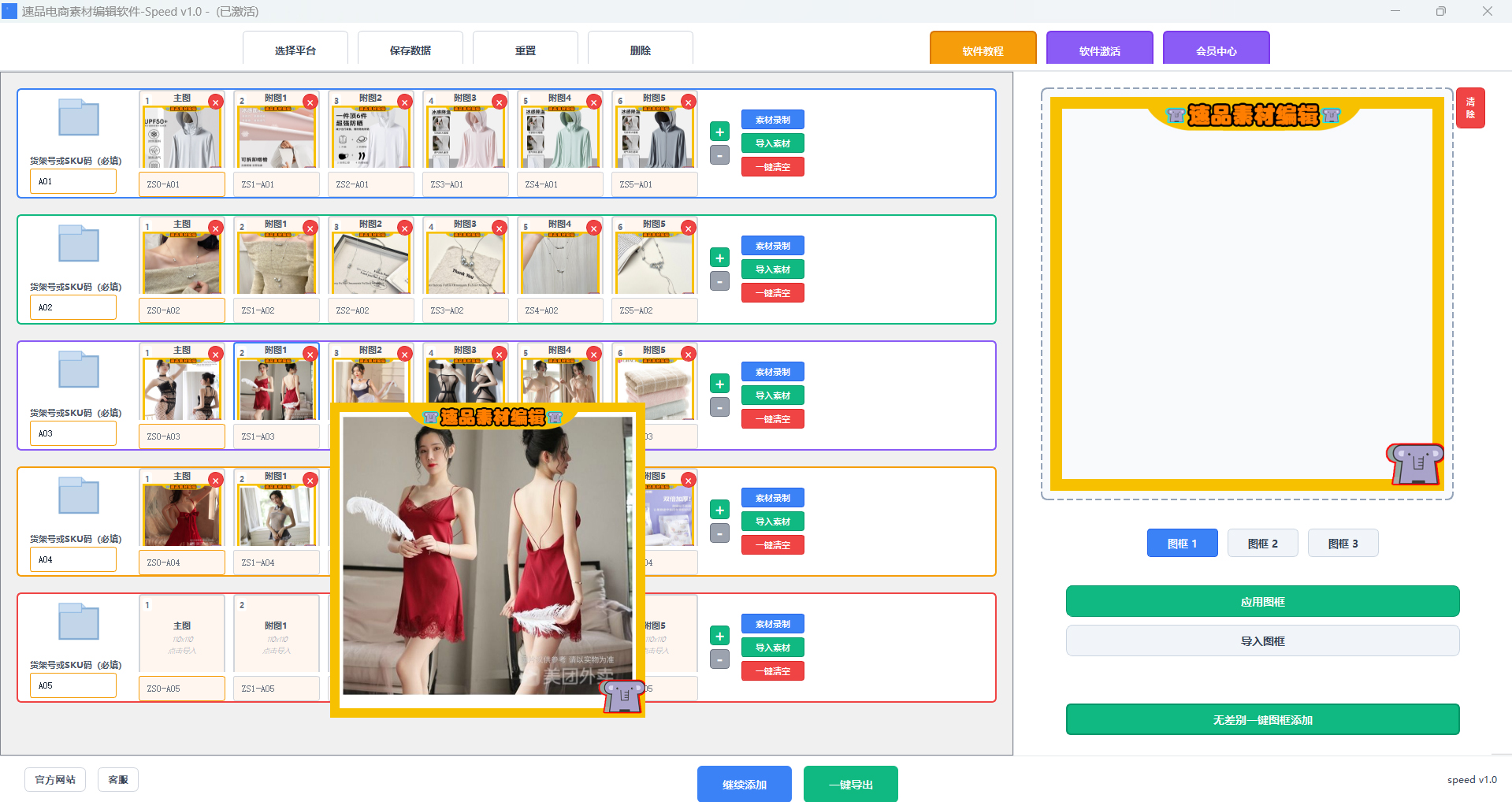Click the green 应用图框 button

click(1262, 602)
